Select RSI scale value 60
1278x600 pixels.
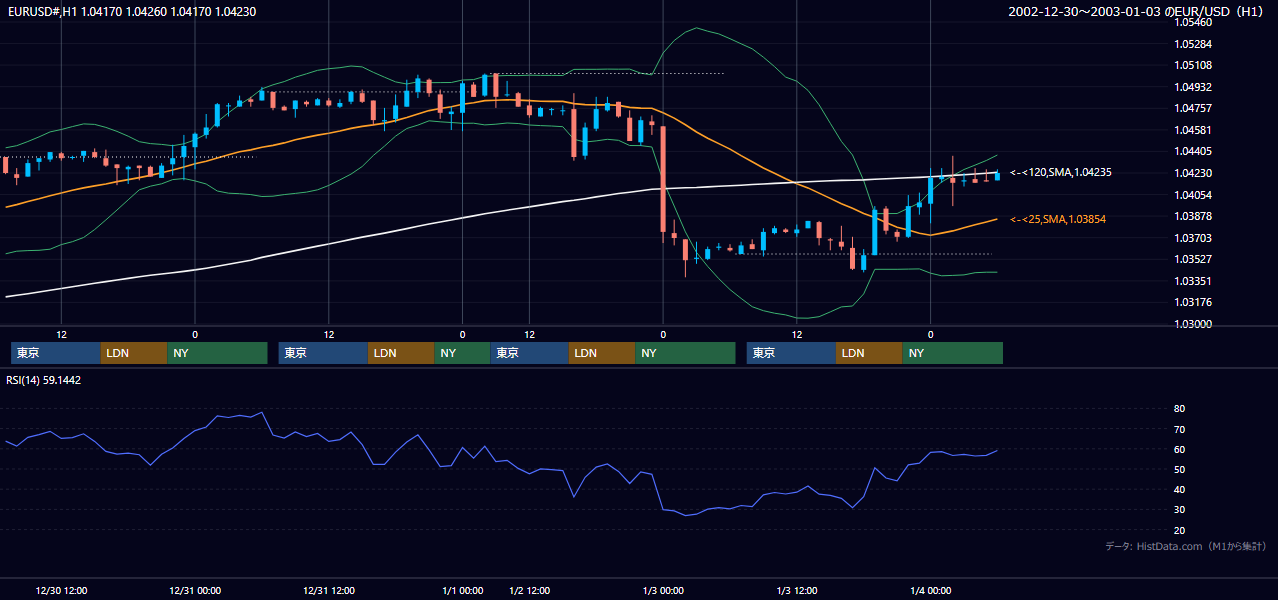(x=1179, y=449)
